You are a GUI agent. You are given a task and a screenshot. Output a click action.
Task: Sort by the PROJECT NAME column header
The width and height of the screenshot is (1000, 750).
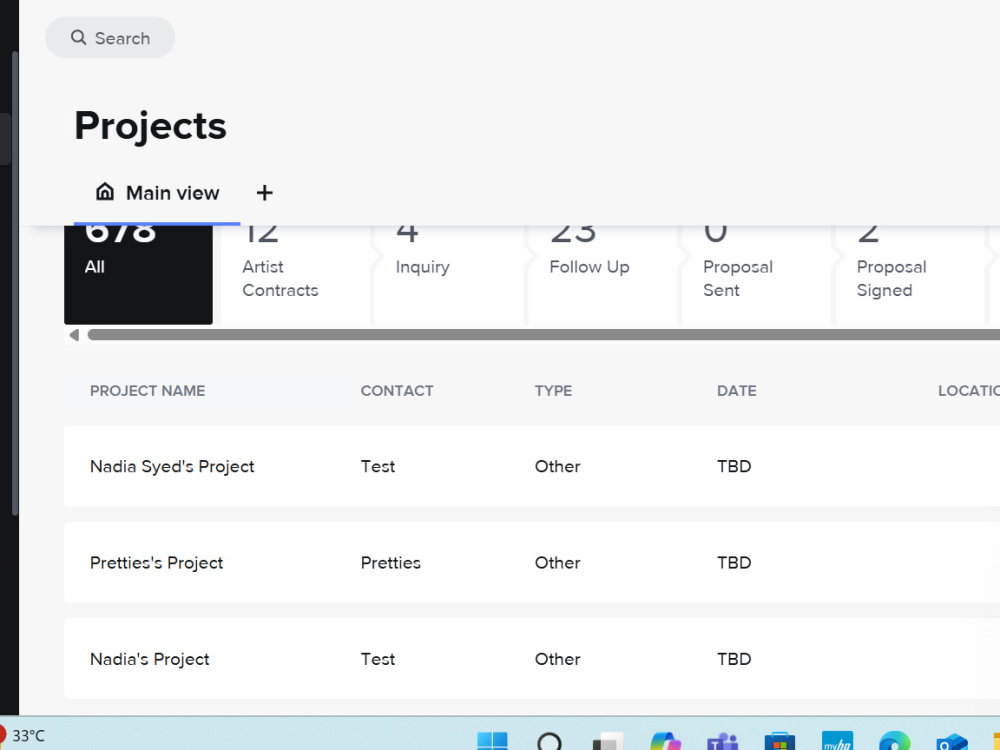coord(147,391)
